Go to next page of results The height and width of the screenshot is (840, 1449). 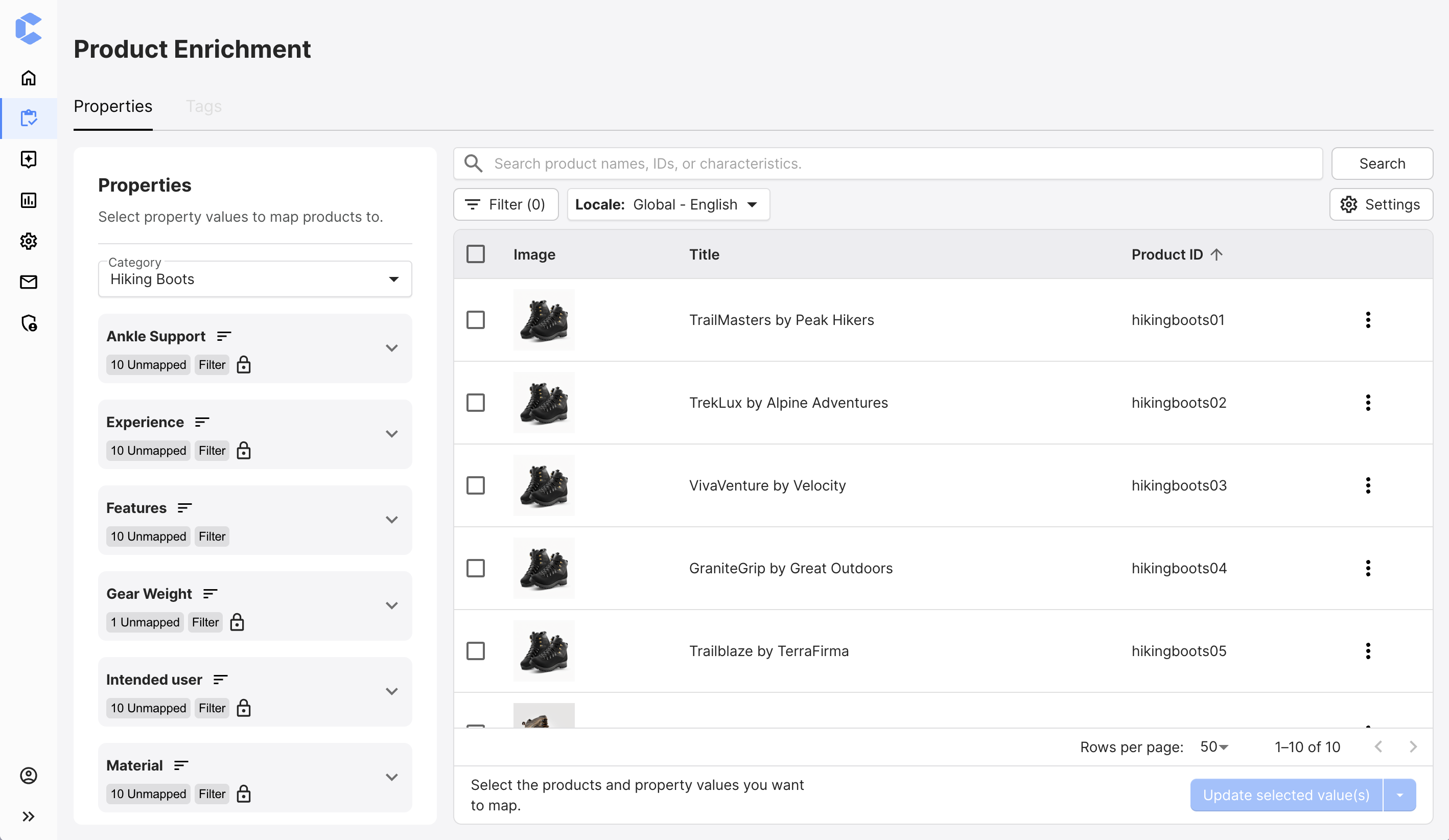pos(1413,747)
